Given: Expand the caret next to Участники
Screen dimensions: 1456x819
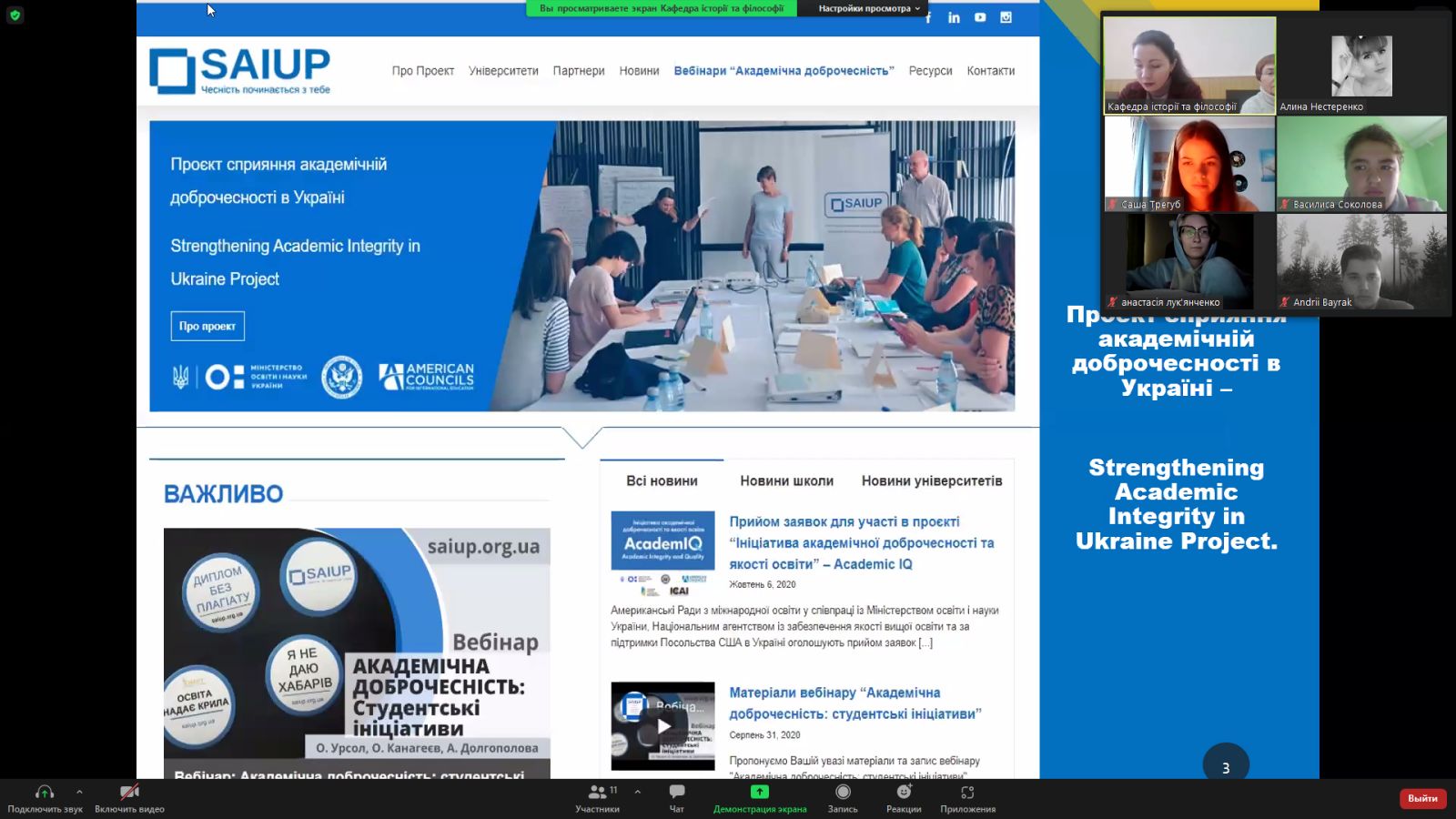Looking at the screenshot, I should 637,792.
